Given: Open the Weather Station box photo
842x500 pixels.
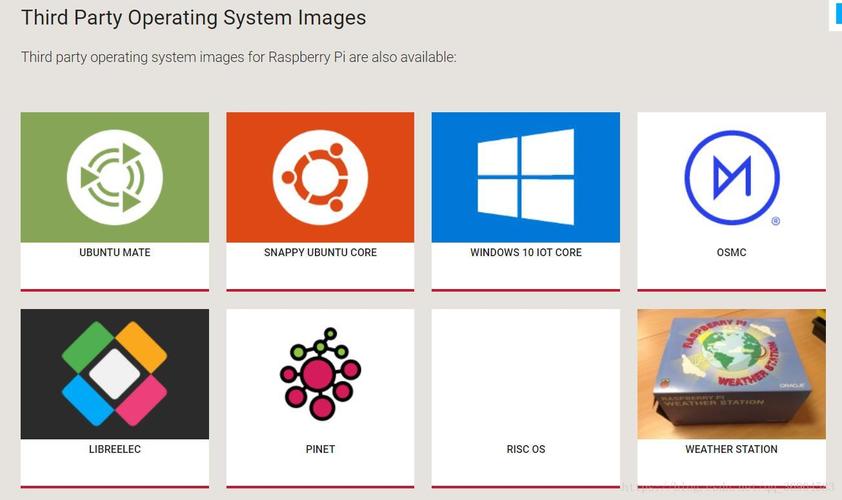Looking at the screenshot, I should 731,373.
